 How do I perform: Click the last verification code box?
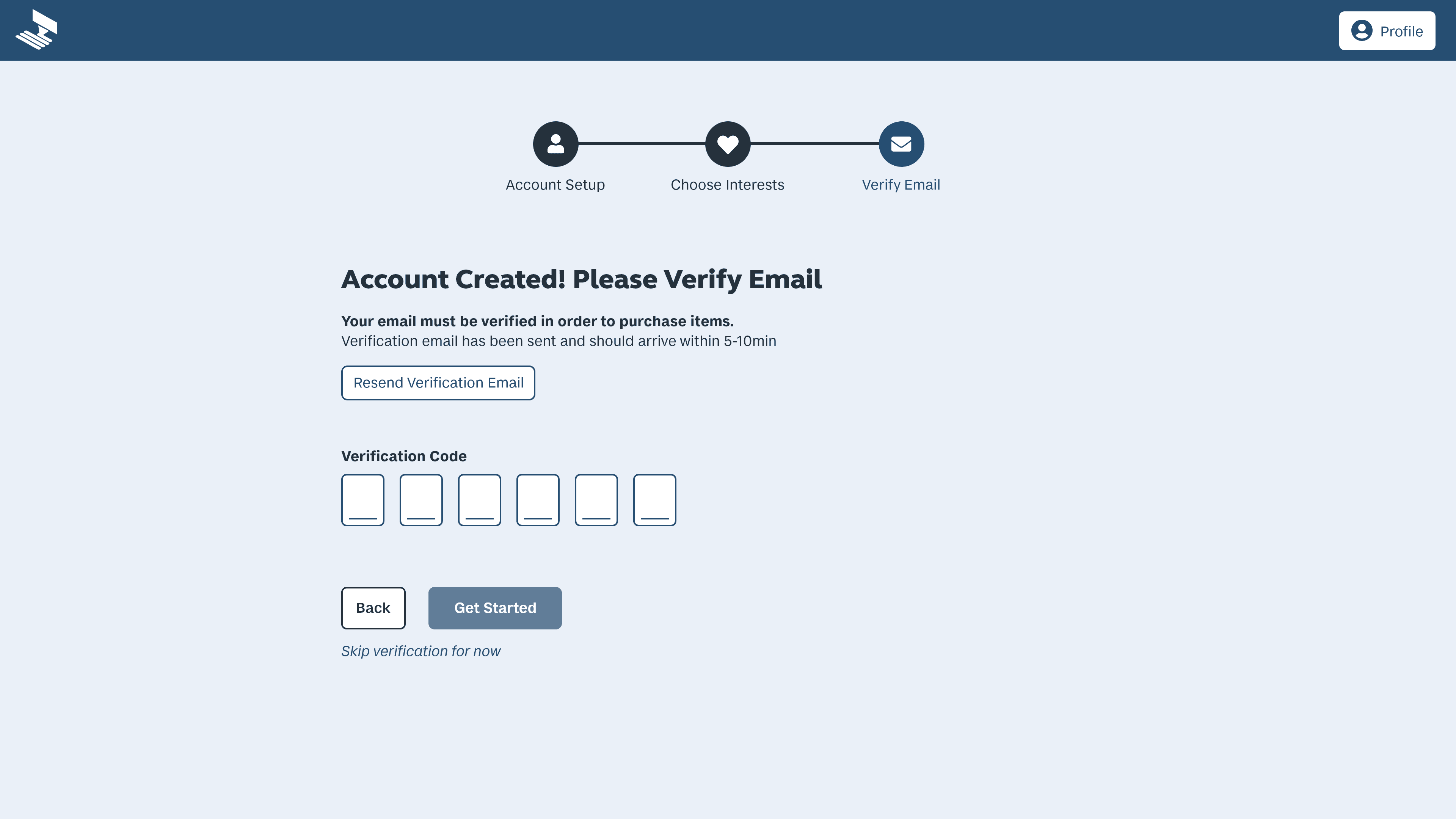[x=654, y=500]
